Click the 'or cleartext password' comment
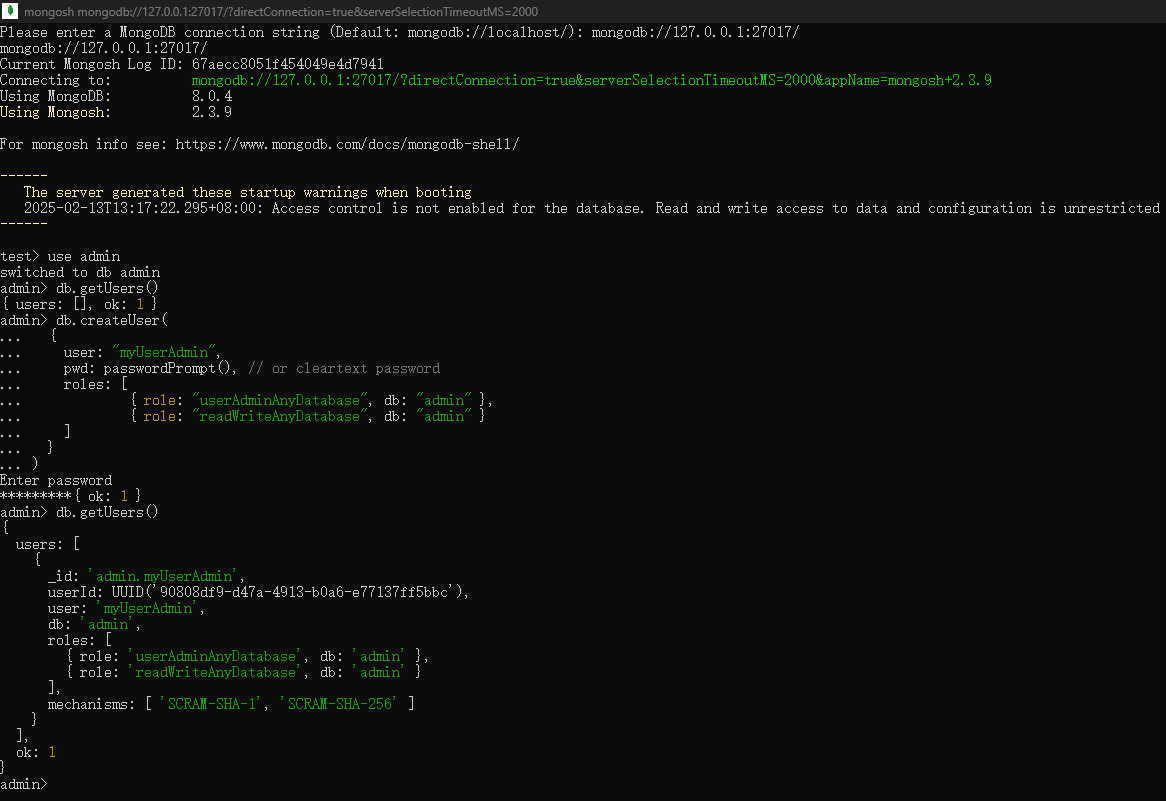The height and width of the screenshot is (801, 1166). (x=355, y=368)
